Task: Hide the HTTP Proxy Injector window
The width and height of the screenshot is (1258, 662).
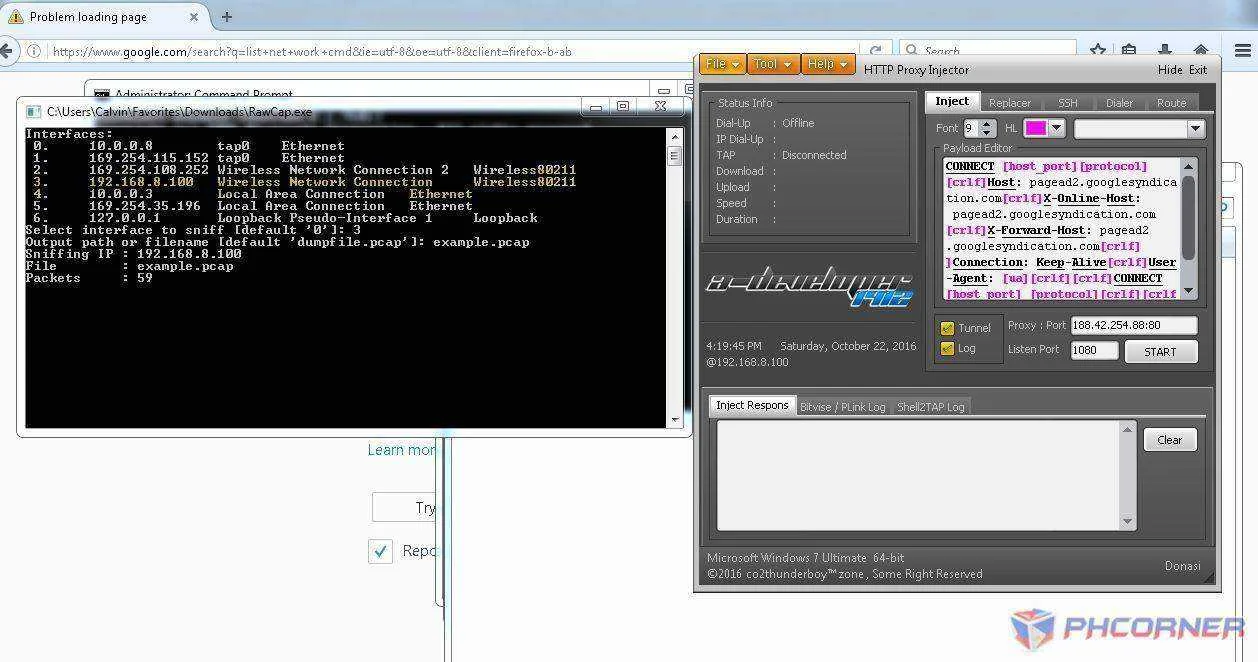Action: pyautogui.click(x=1169, y=70)
